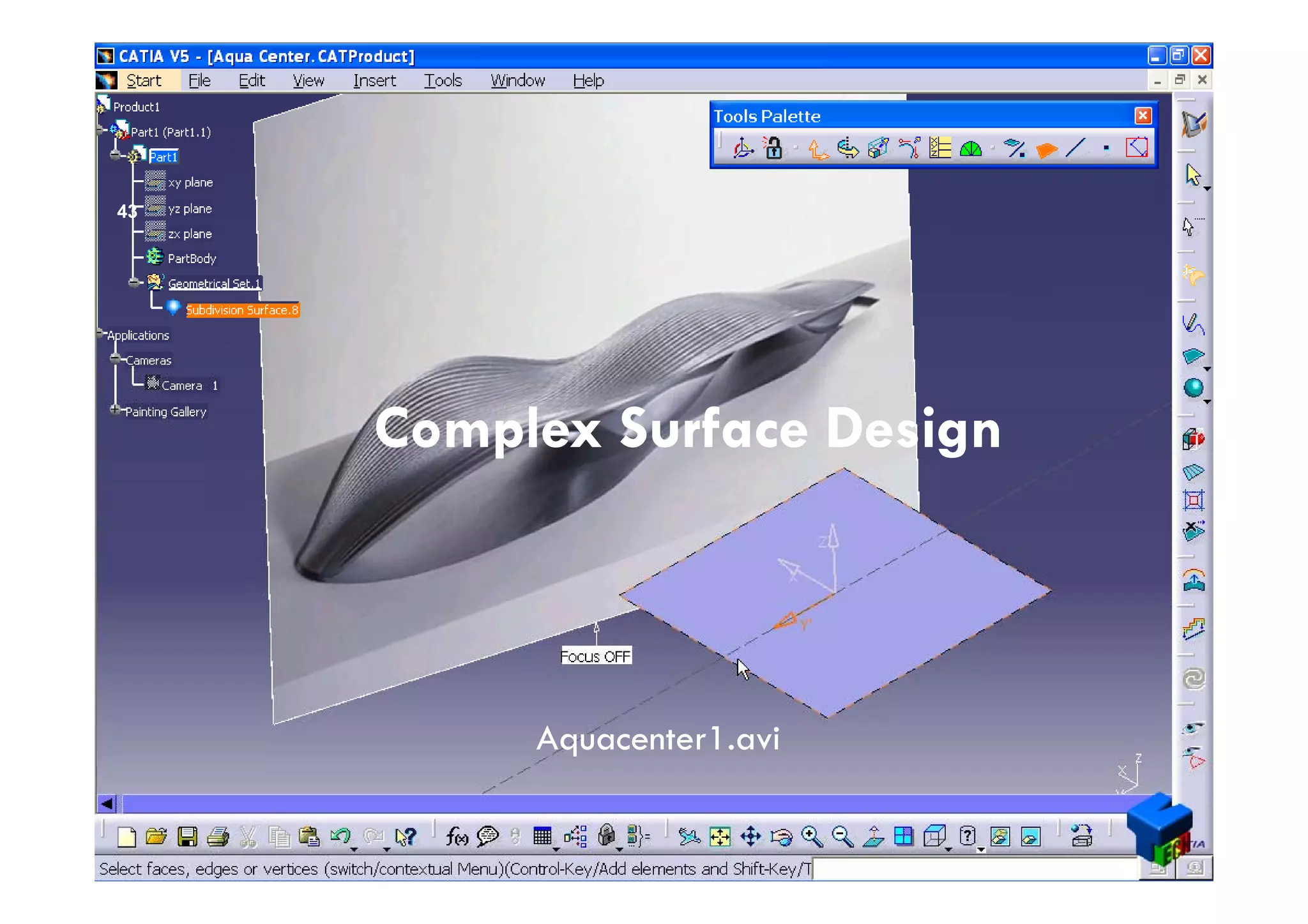Select the PartBody tree item

click(x=192, y=259)
